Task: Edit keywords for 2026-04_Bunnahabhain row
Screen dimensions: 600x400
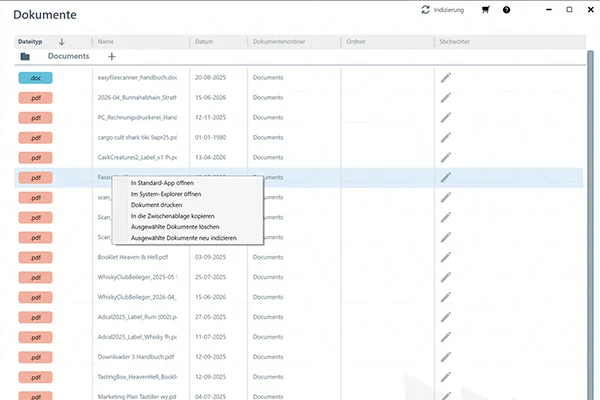Action: (x=446, y=98)
